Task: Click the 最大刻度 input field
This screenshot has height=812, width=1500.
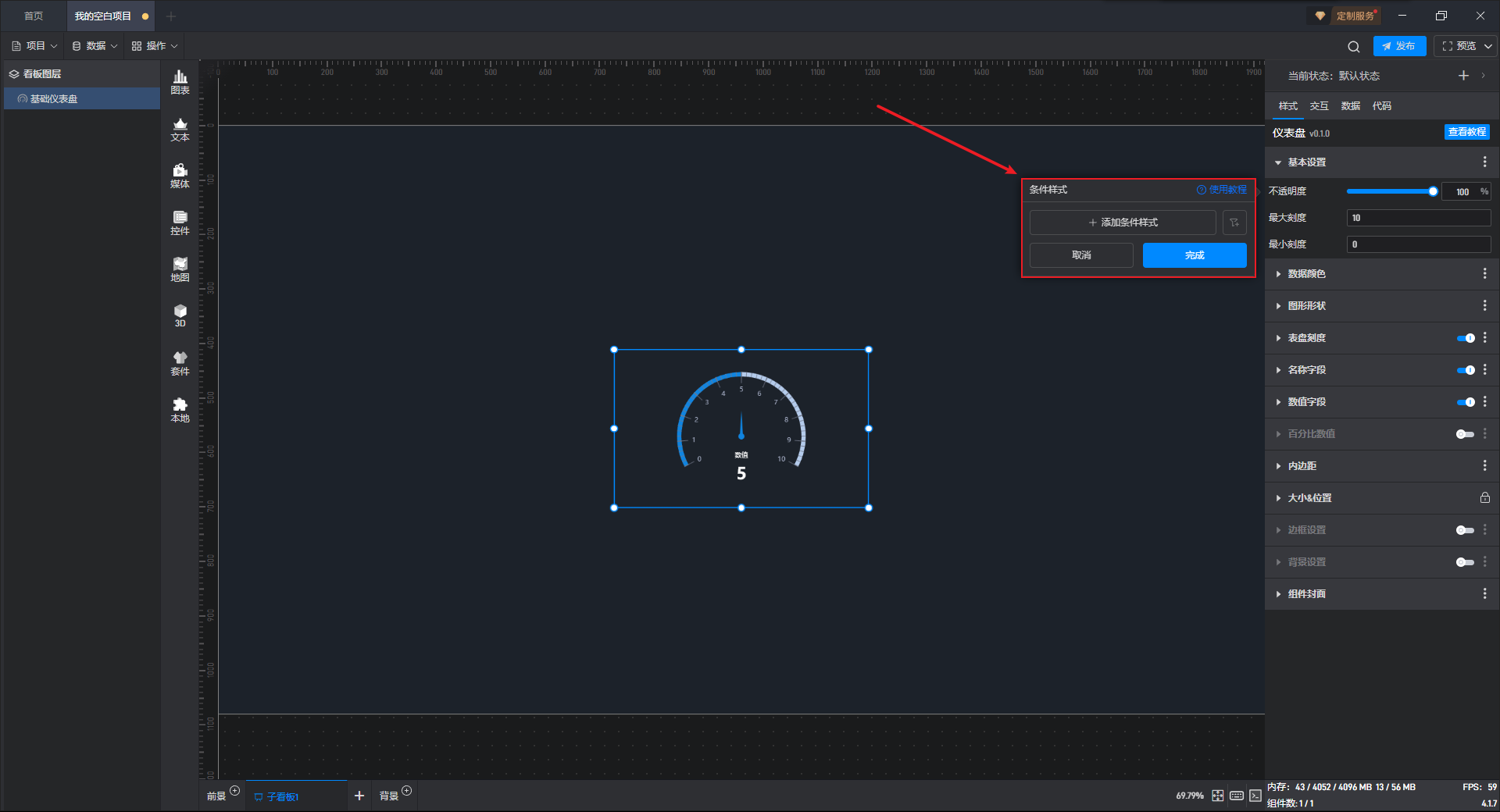Action: pos(1419,218)
